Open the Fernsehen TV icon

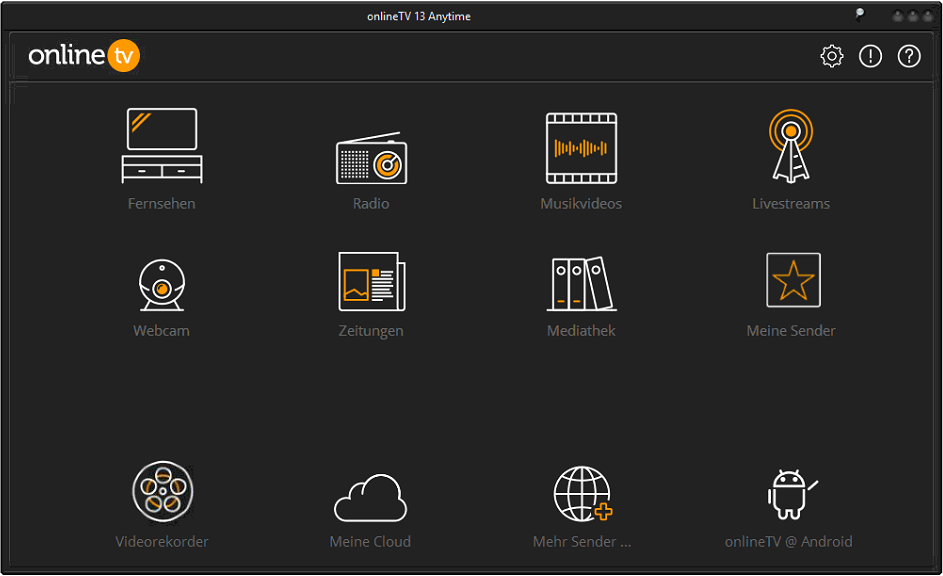point(162,146)
